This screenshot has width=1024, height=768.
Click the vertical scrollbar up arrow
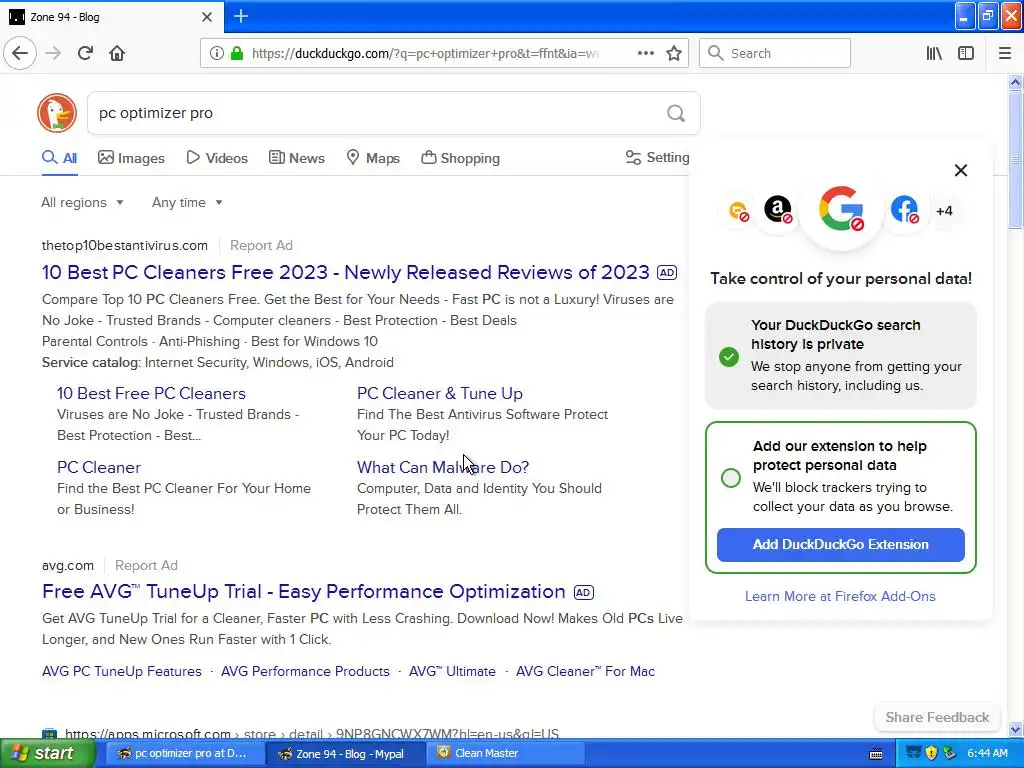1015,82
